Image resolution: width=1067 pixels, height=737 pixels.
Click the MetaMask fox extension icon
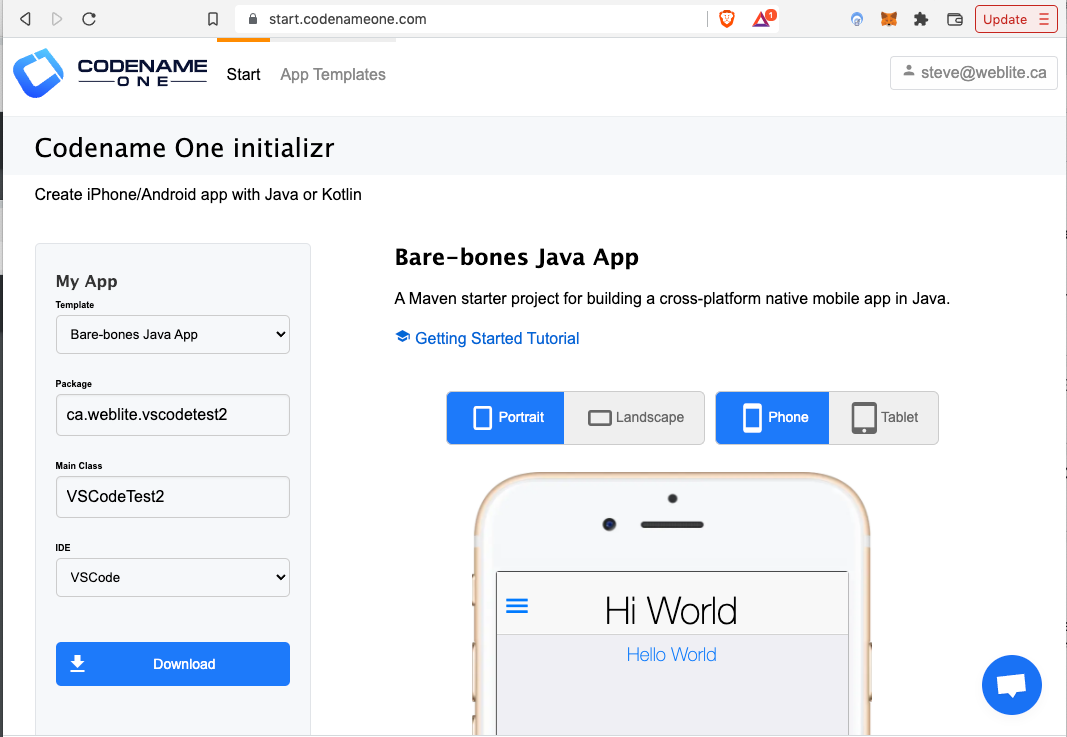coord(888,19)
